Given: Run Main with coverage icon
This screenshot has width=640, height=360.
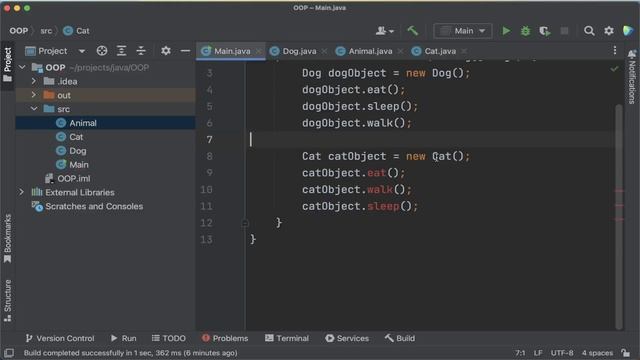Looking at the screenshot, I should [545, 31].
